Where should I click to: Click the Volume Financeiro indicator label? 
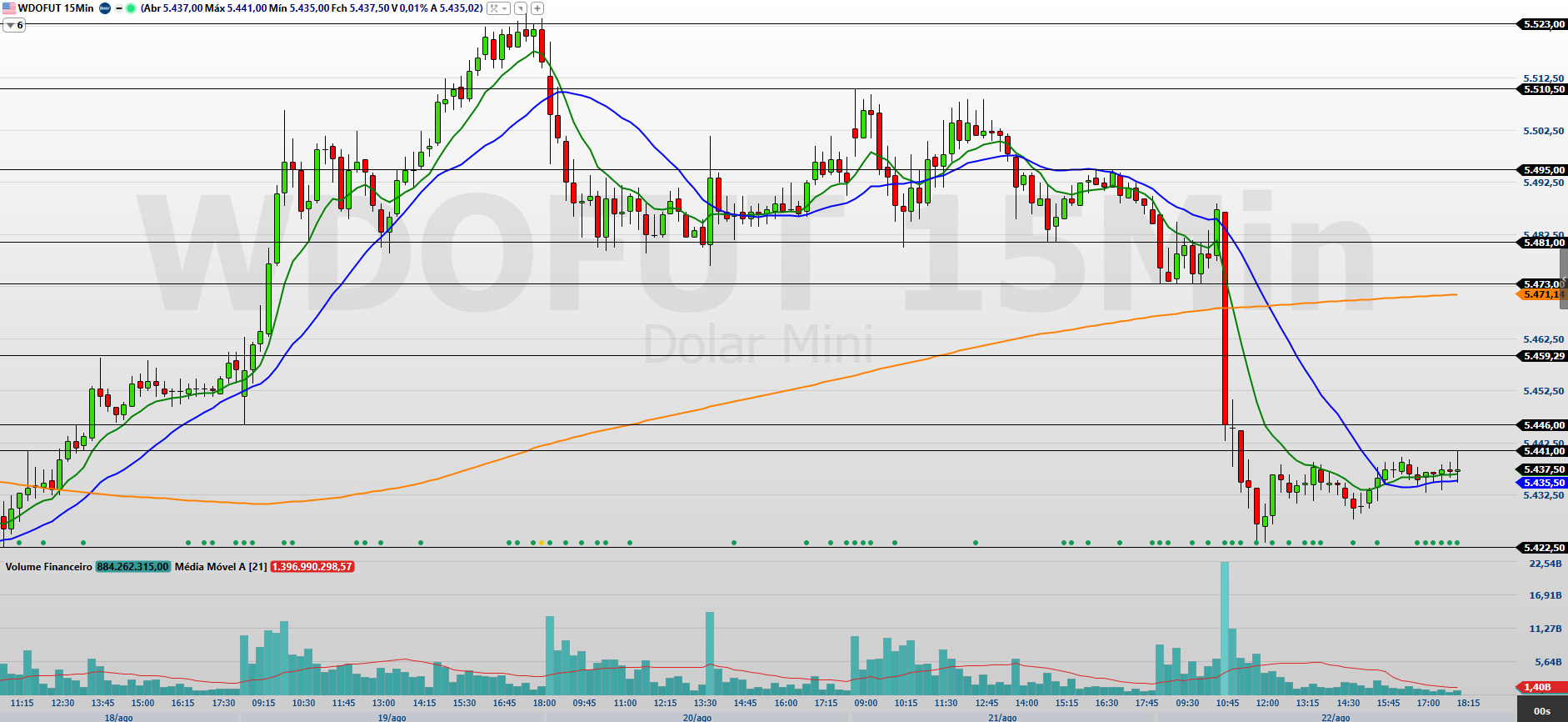click(48, 567)
